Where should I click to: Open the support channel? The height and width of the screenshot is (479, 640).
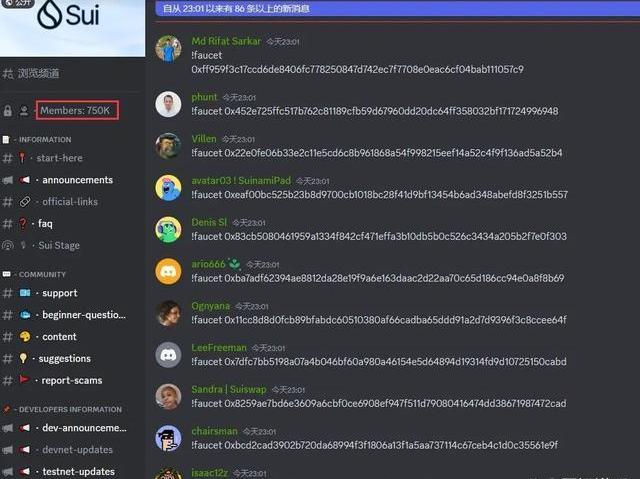(60, 293)
